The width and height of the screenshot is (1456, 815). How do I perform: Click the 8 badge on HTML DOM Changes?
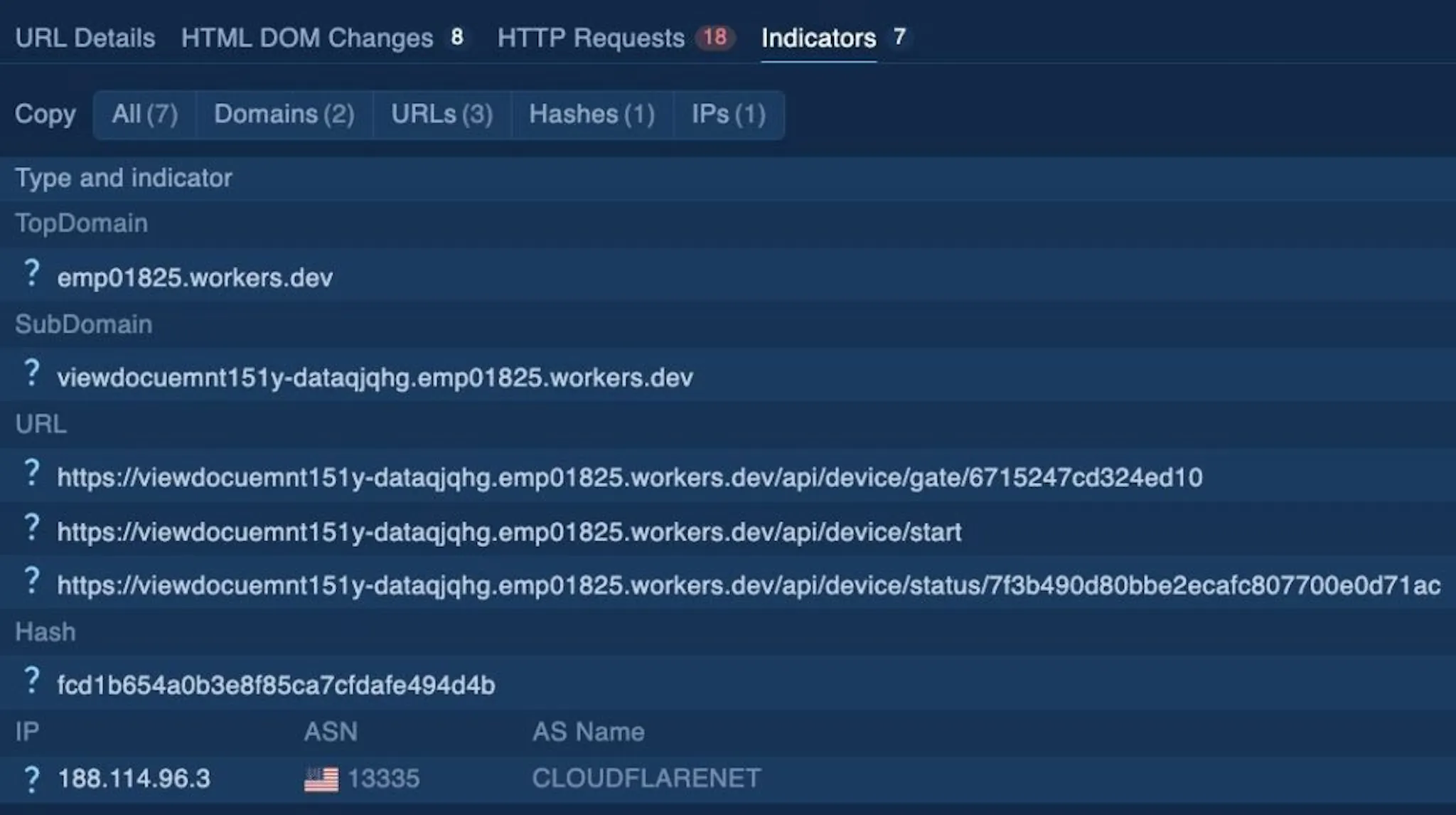[457, 37]
